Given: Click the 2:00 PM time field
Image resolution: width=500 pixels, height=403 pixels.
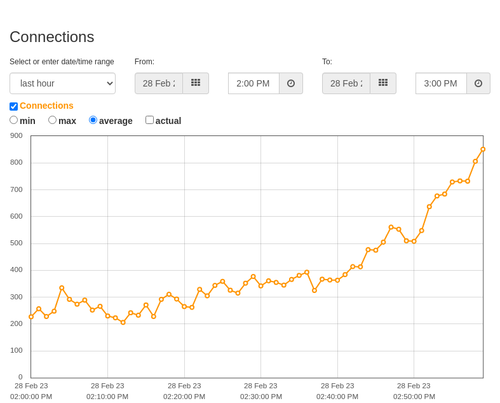Looking at the screenshot, I should pyautogui.click(x=254, y=83).
